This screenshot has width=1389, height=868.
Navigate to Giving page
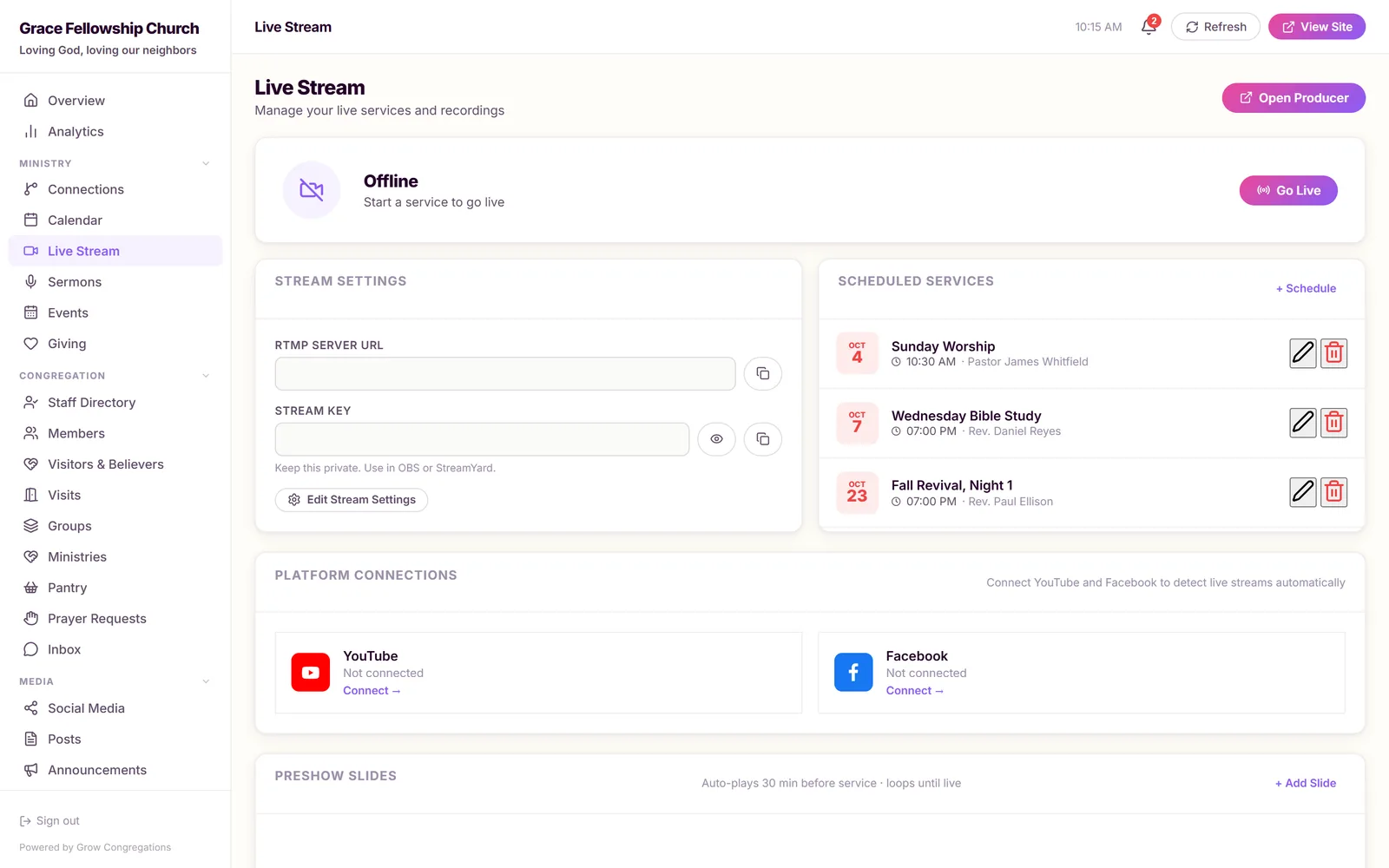coord(115,344)
